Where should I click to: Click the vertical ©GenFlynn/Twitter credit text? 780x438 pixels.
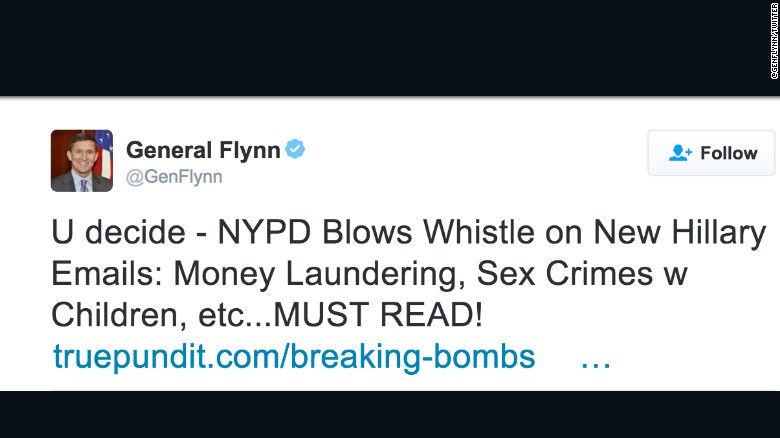[x=771, y=48]
